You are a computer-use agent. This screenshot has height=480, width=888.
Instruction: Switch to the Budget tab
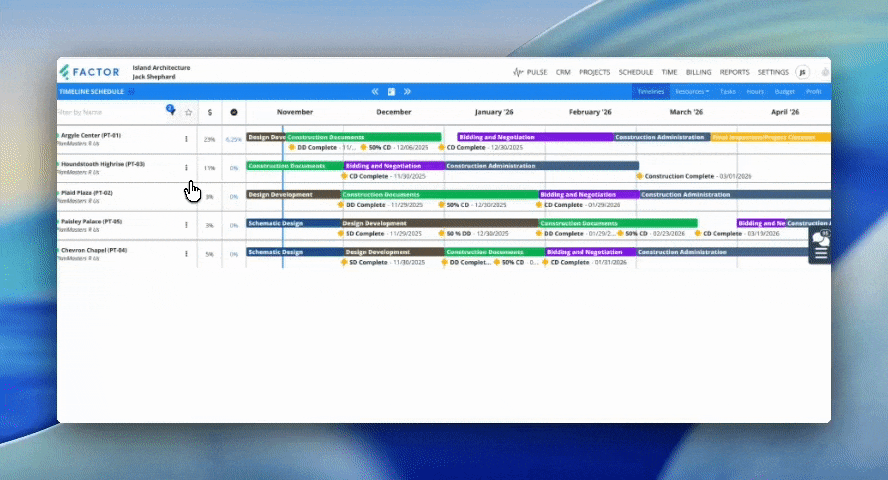(784, 91)
